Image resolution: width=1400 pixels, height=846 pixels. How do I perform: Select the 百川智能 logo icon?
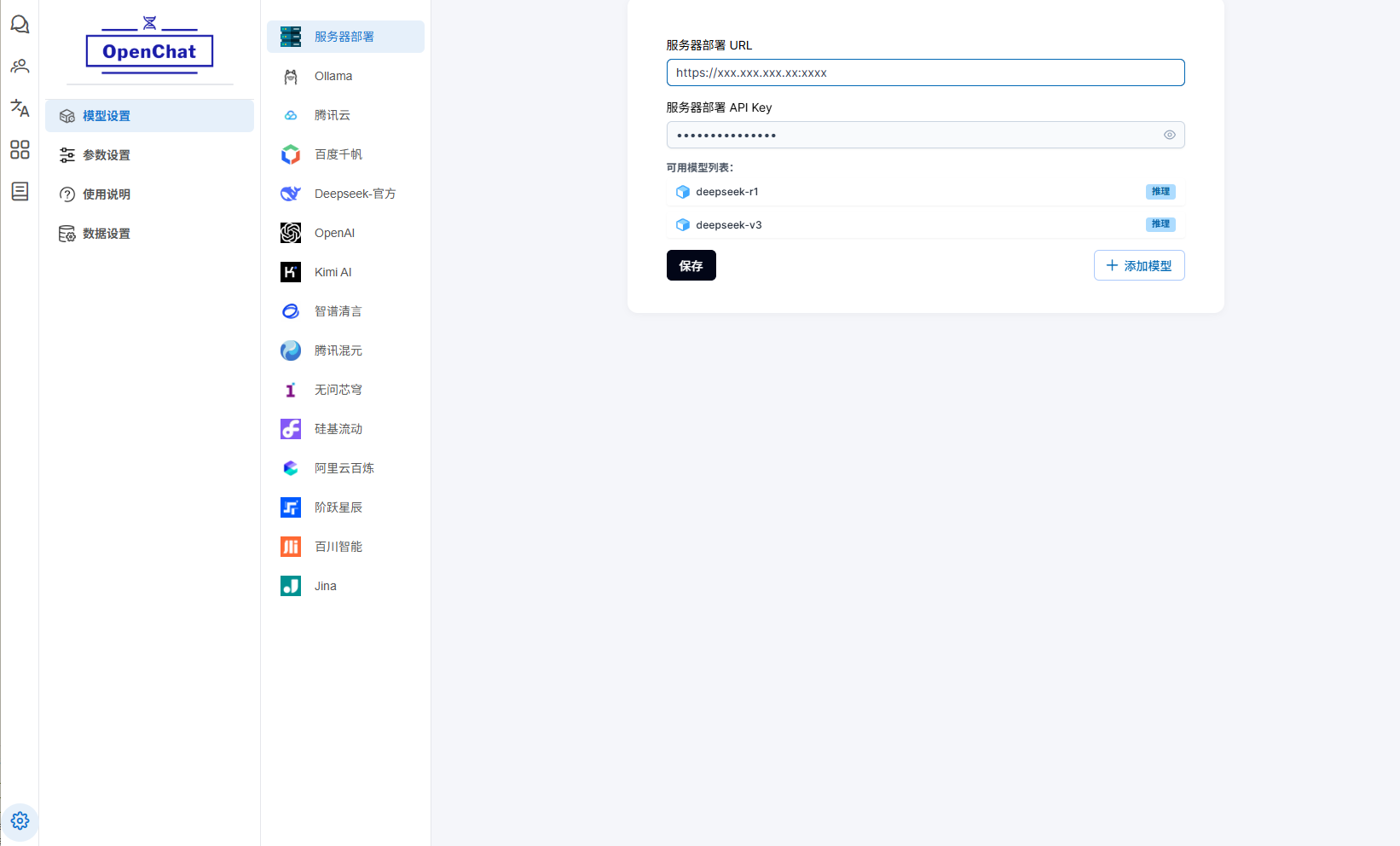point(291,547)
